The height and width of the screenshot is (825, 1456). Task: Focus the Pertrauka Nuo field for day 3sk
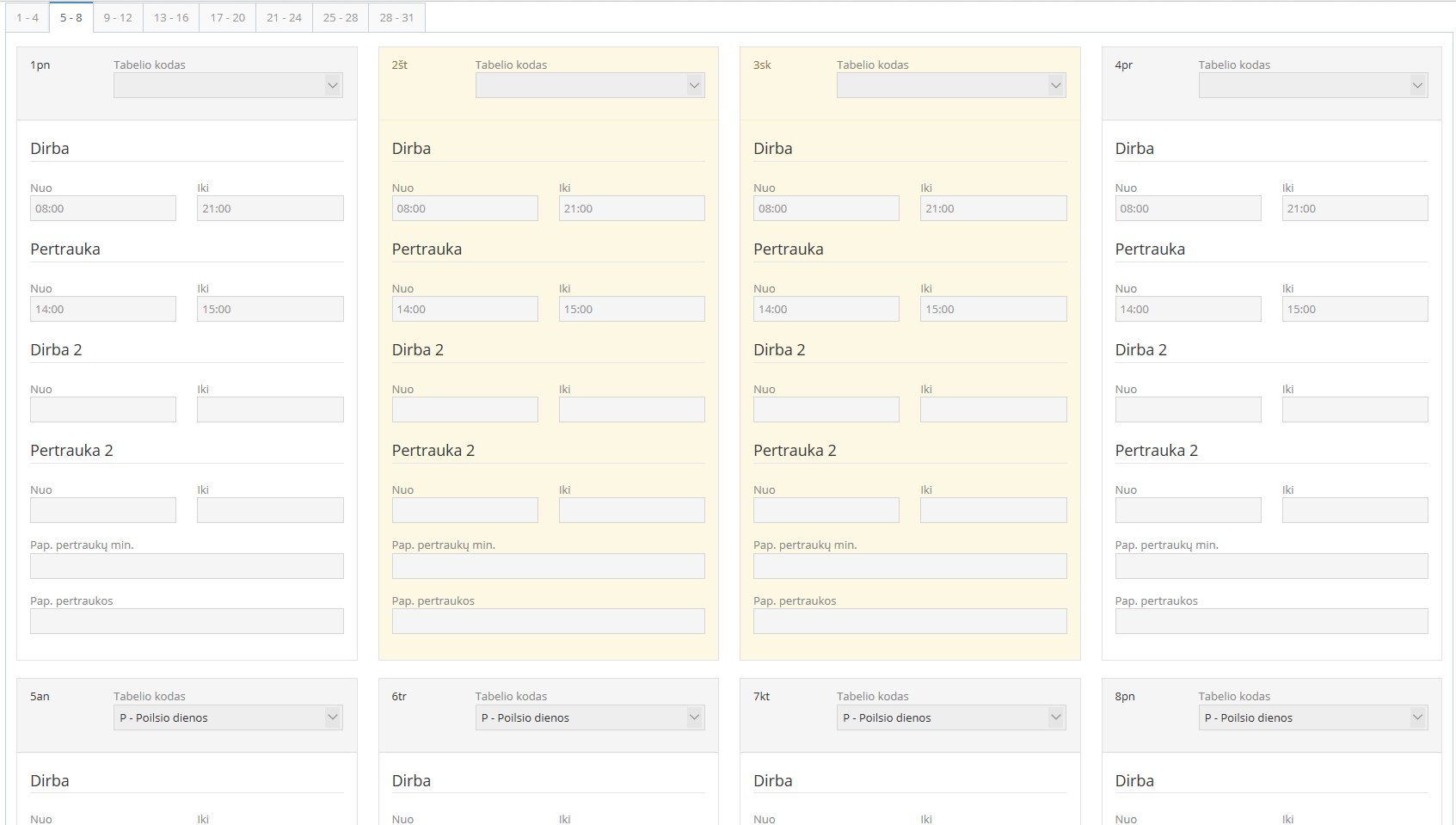pyautogui.click(x=826, y=309)
